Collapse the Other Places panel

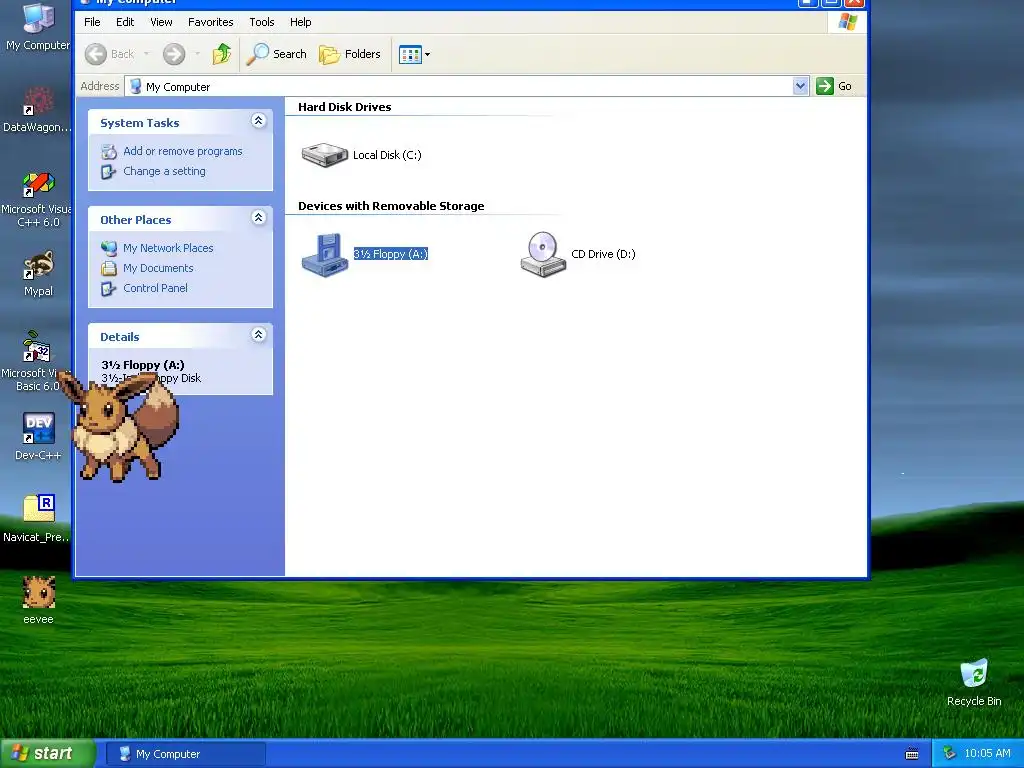click(259, 217)
